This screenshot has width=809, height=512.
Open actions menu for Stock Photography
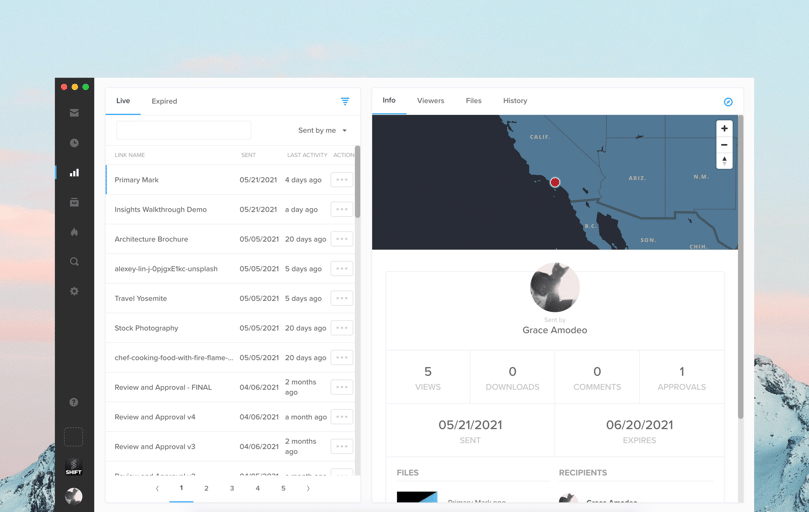coord(342,328)
